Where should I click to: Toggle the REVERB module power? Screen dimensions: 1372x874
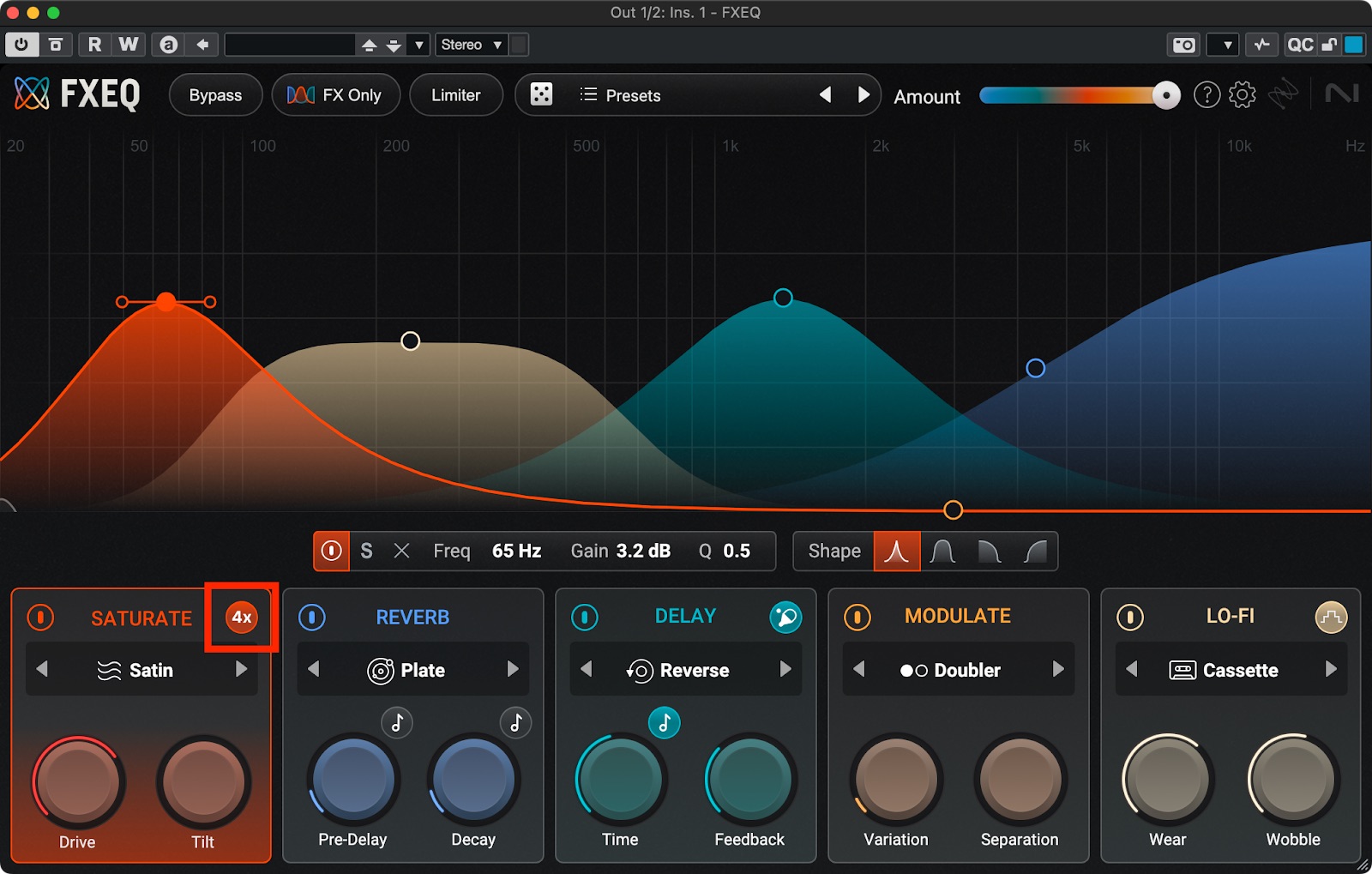[312, 617]
